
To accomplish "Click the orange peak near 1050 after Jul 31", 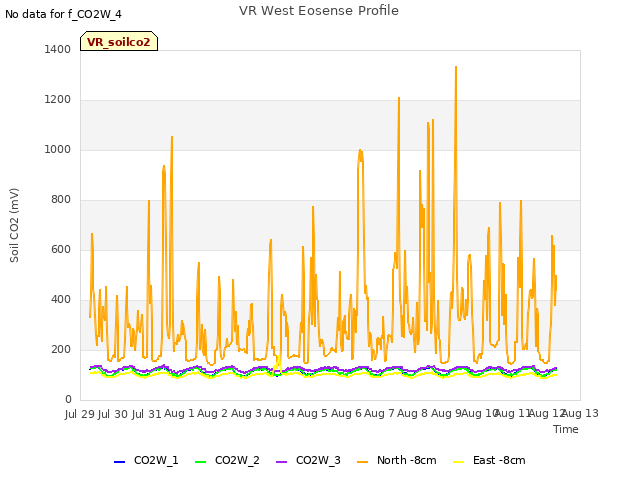I will point(172,137).
